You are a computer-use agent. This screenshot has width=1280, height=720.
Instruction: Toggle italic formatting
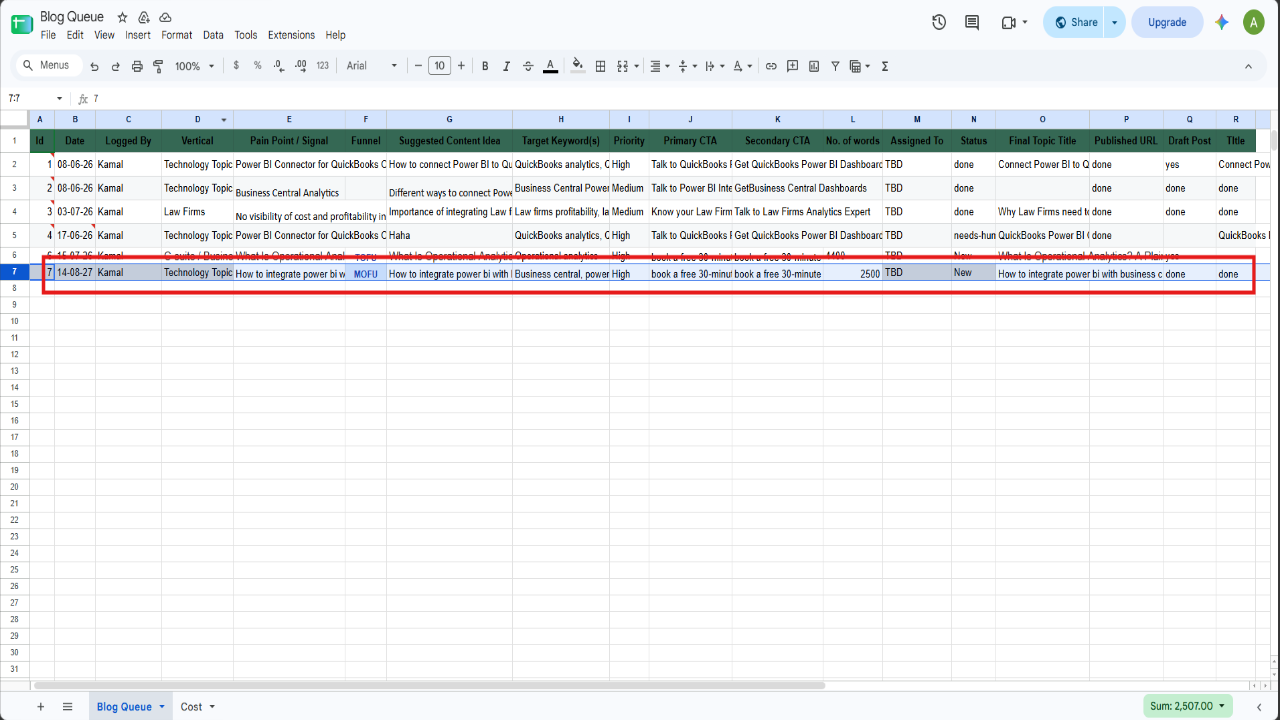tap(506, 66)
